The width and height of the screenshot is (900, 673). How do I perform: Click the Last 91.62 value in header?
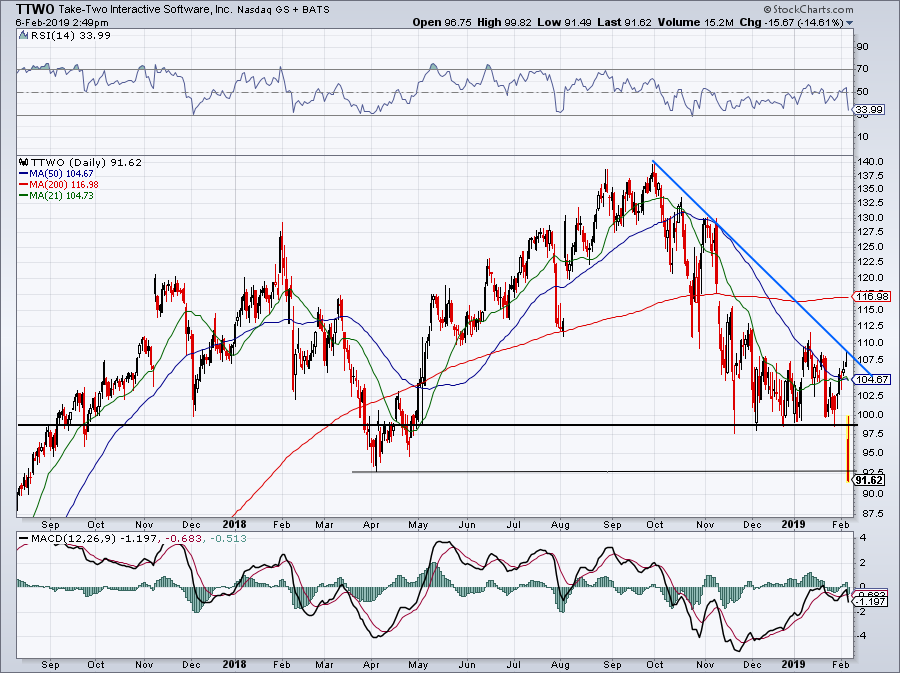pyautogui.click(x=624, y=23)
